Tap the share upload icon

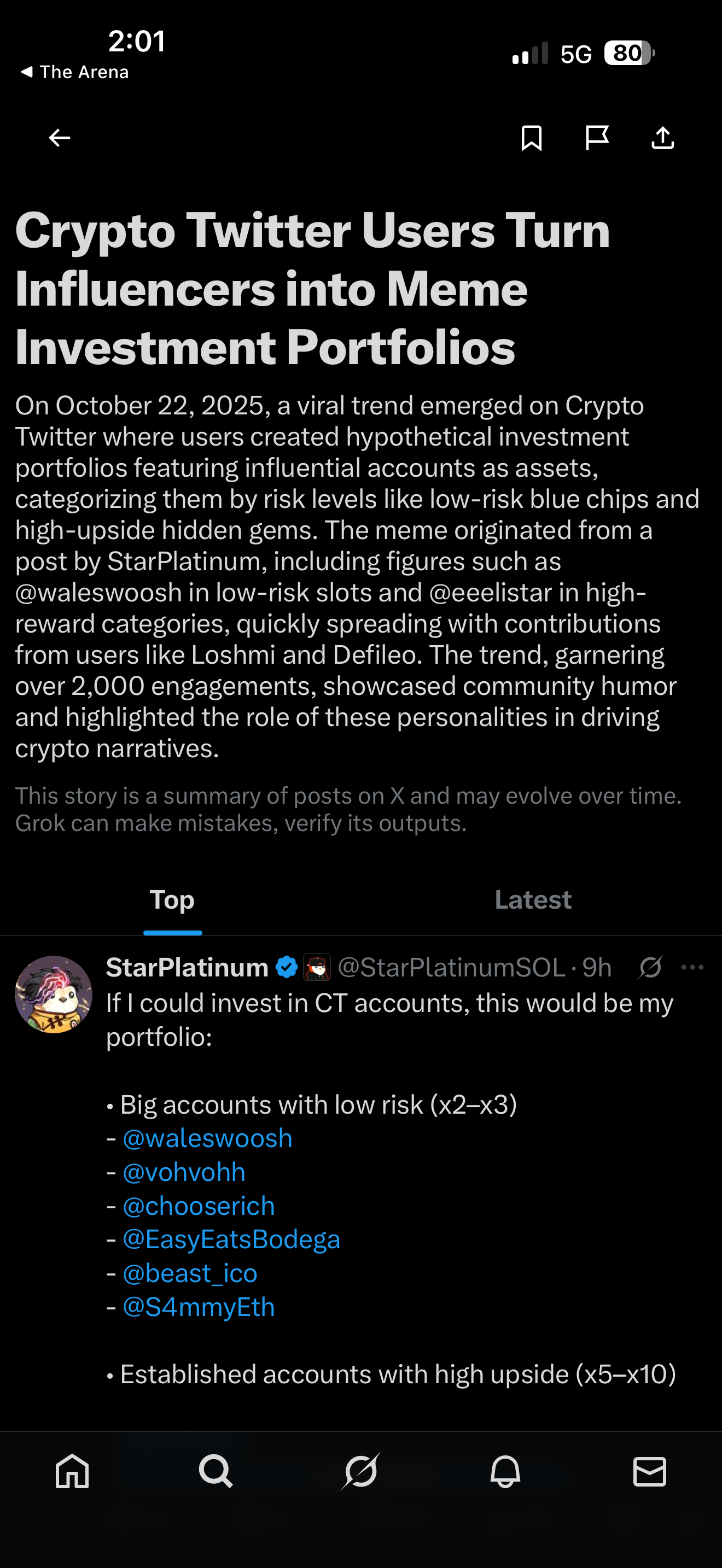click(x=662, y=138)
